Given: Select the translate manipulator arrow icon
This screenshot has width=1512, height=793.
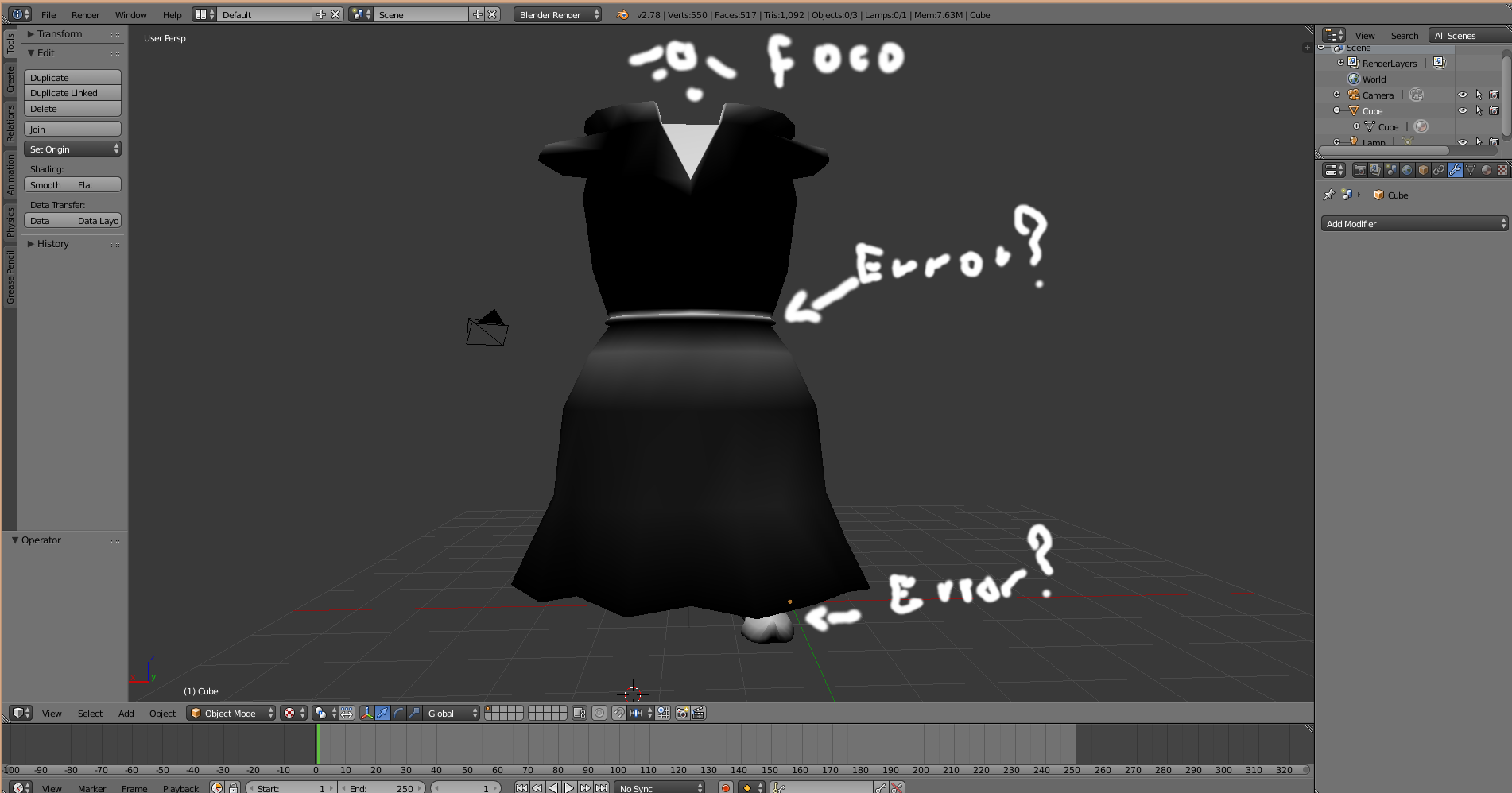Looking at the screenshot, I should 383,713.
